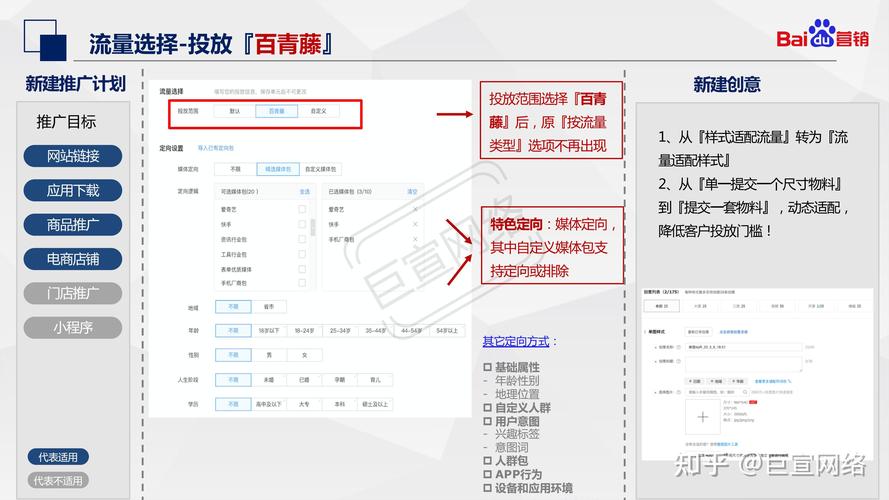Remove 手机厂商包 from selected media with X

tap(415, 239)
